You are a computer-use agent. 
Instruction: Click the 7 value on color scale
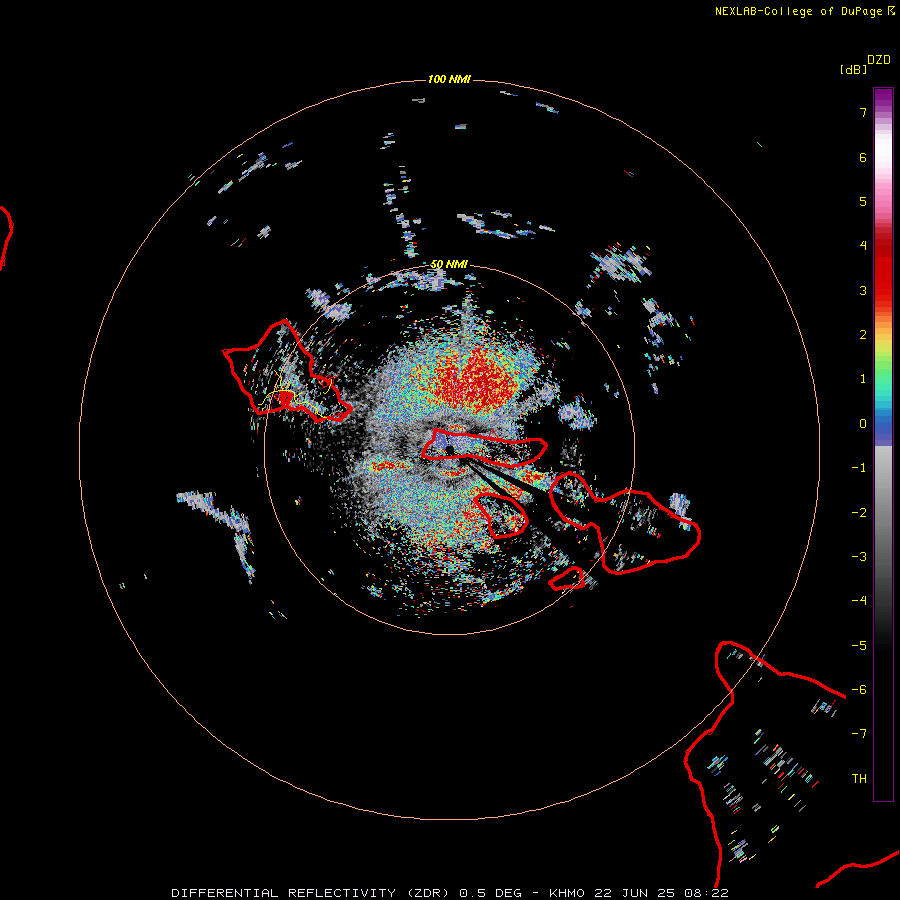point(863,112)
